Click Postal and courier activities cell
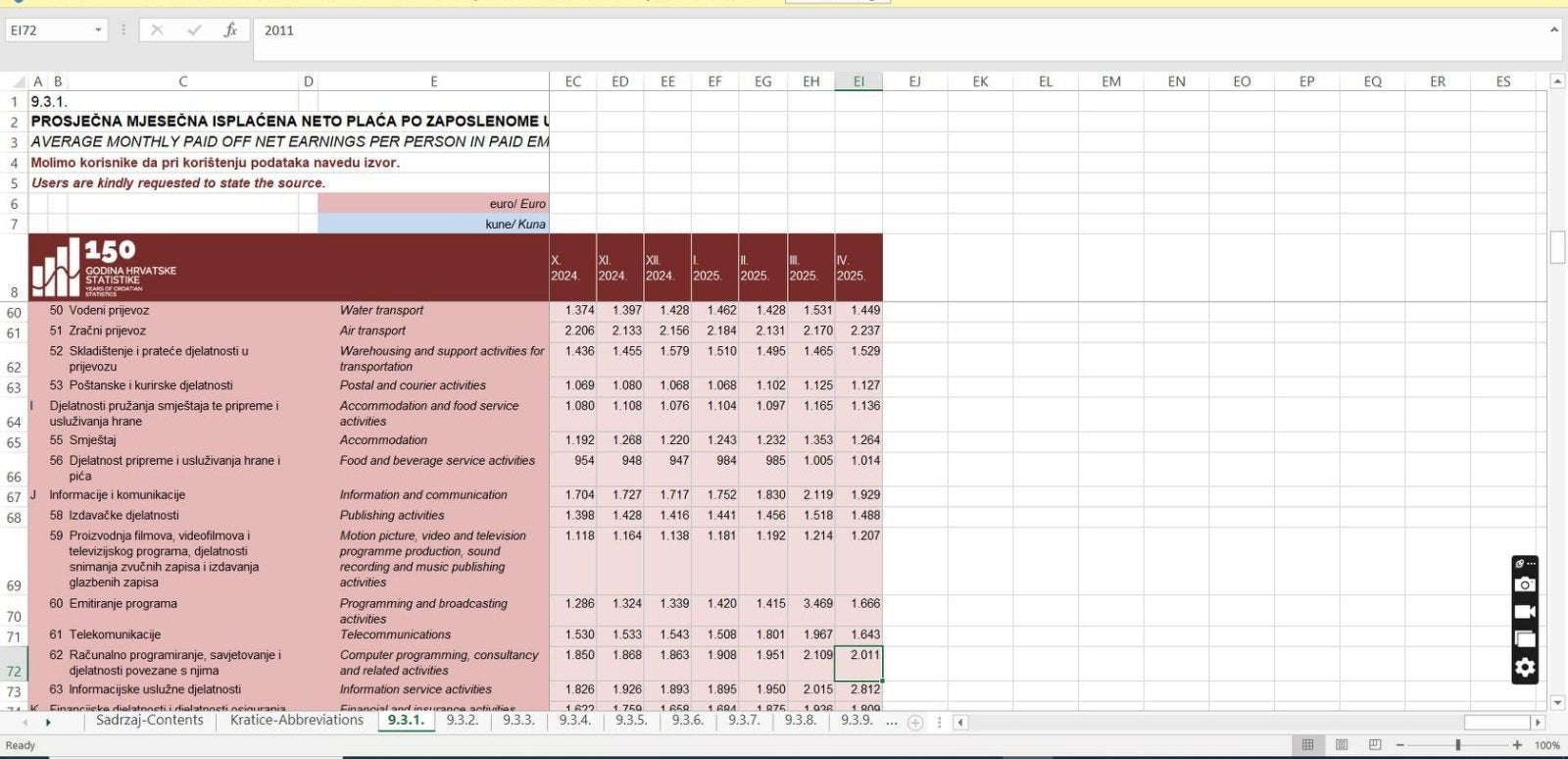Screen dimensions: 1568x759 pos(433,385)
